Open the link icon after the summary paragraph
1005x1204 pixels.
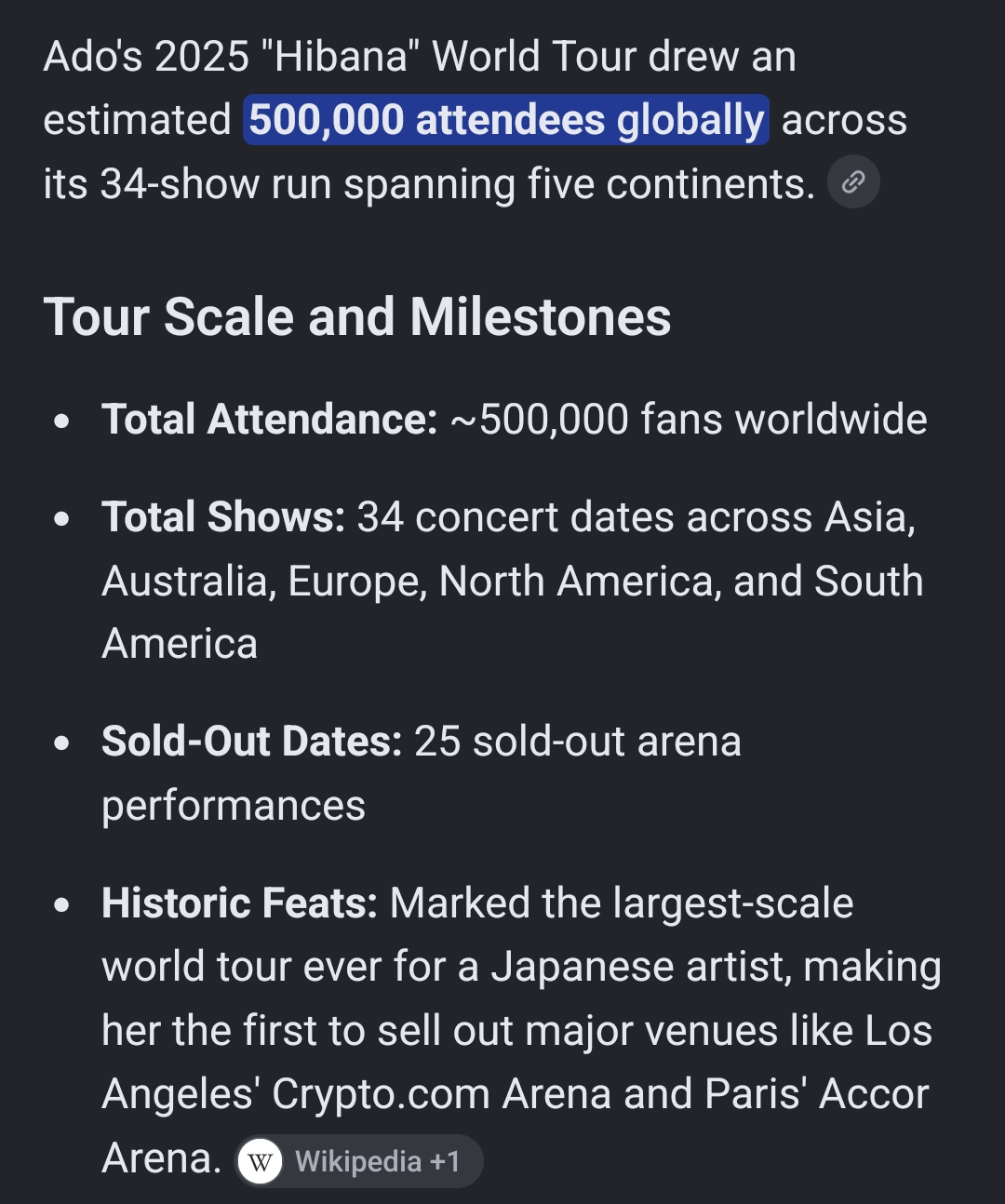pos(853,182)
